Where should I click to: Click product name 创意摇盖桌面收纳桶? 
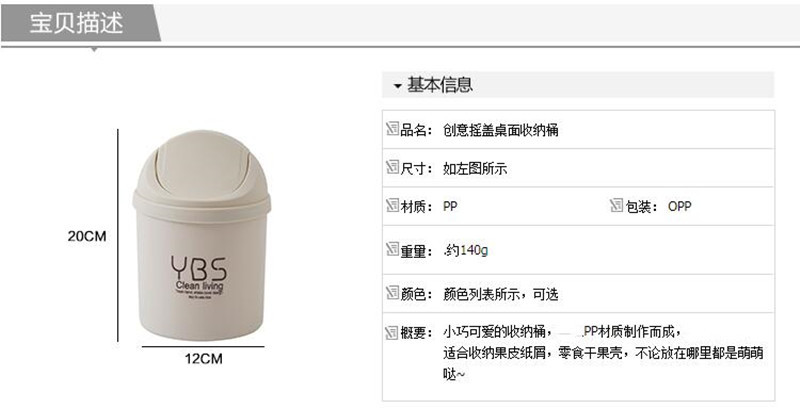click(x=501, y=130)
